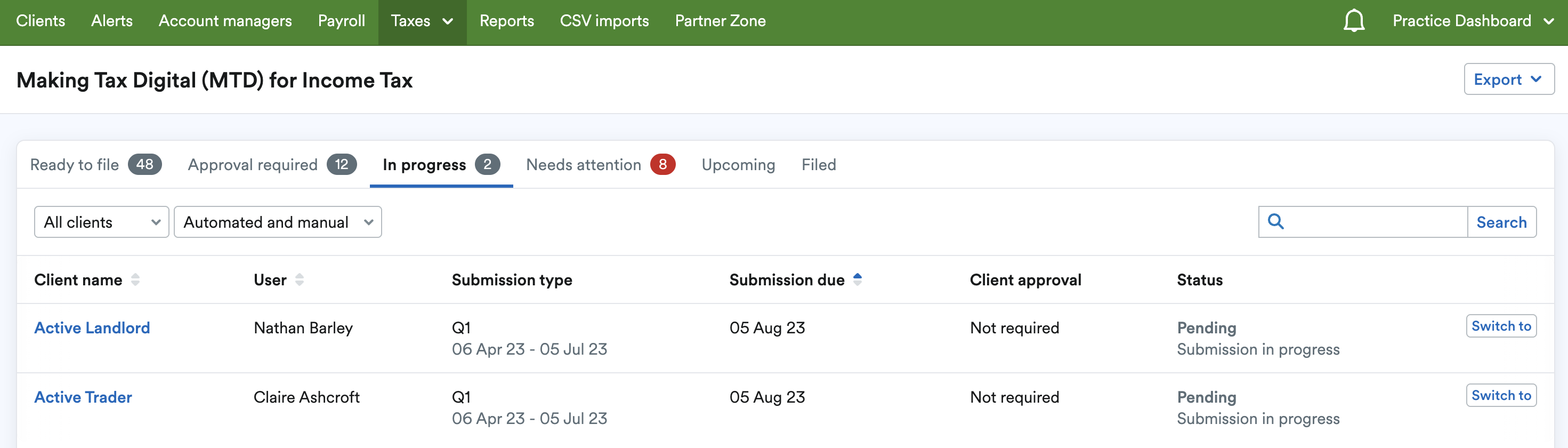The width and height of the screenshot is (1568, 448).
Task: Open the Export dropdown button
Action: pos(1509,79)
